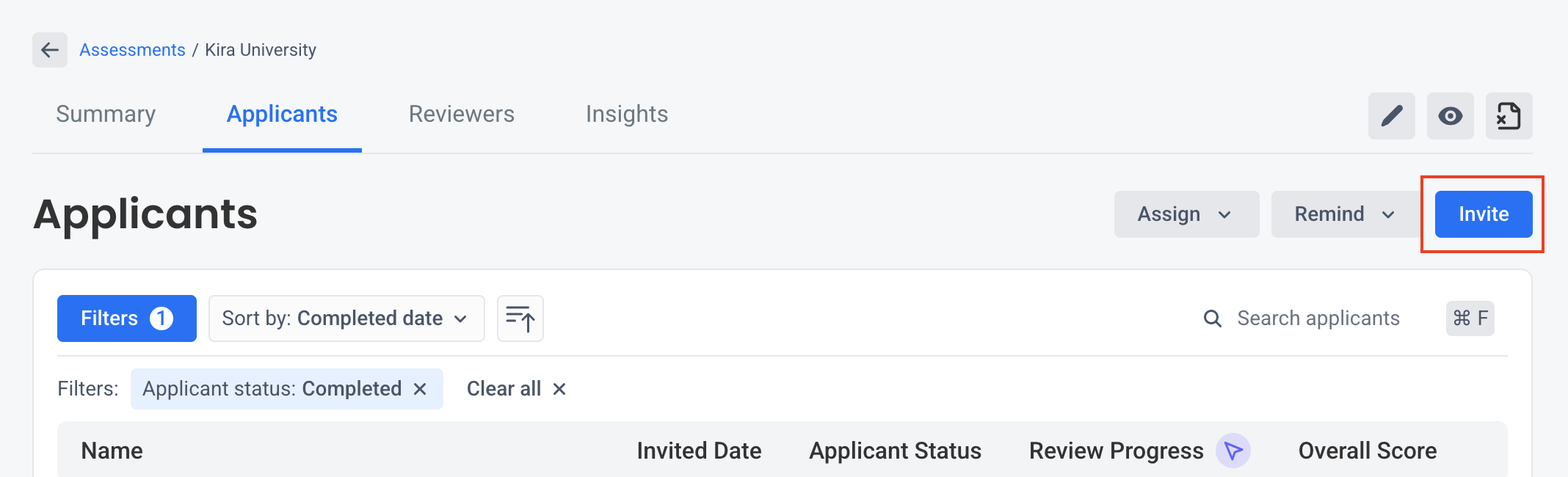Switch to the Summary tab
This screenshot has width=1568, height=477.
(106, 114)
